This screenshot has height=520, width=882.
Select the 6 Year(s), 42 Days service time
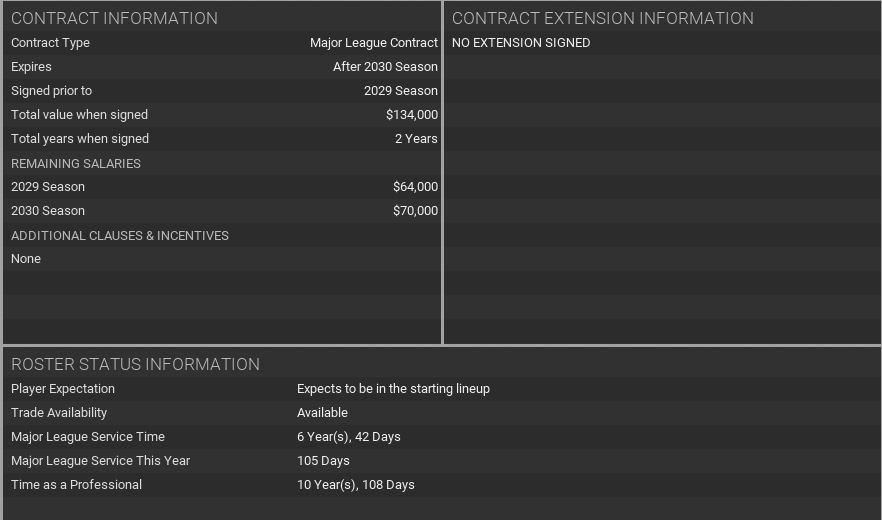[x=349, y=437]
